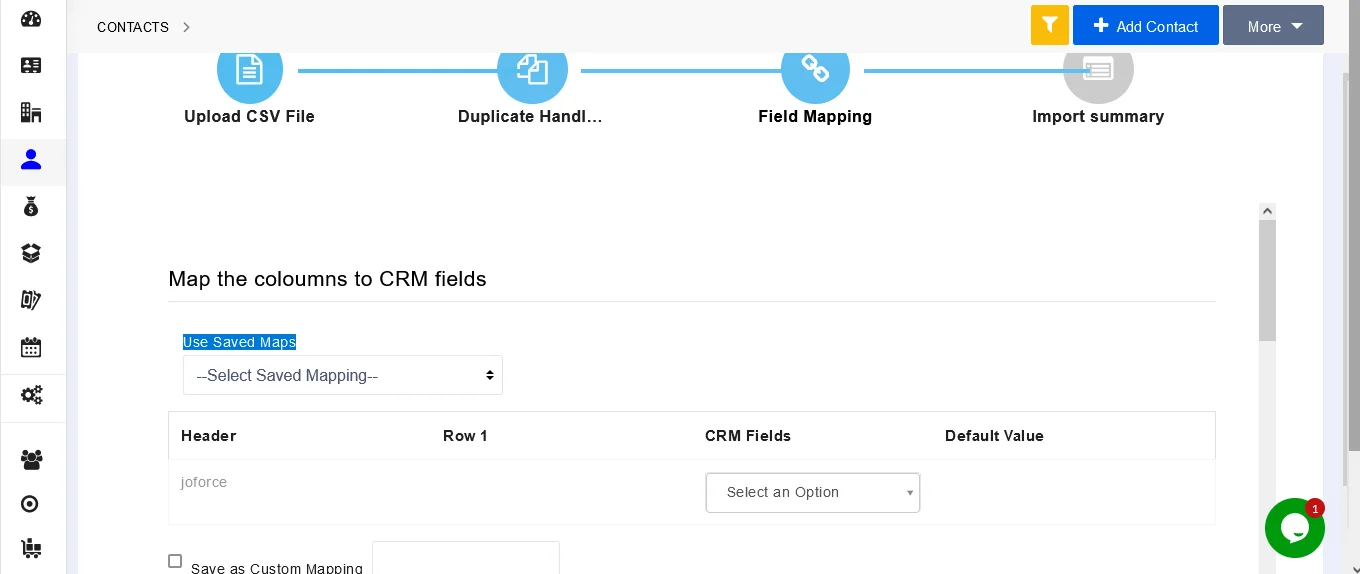This screenshot has height=574, width=1360.
Task: Open the building icon in sidebar
Action: pos(31,112)
